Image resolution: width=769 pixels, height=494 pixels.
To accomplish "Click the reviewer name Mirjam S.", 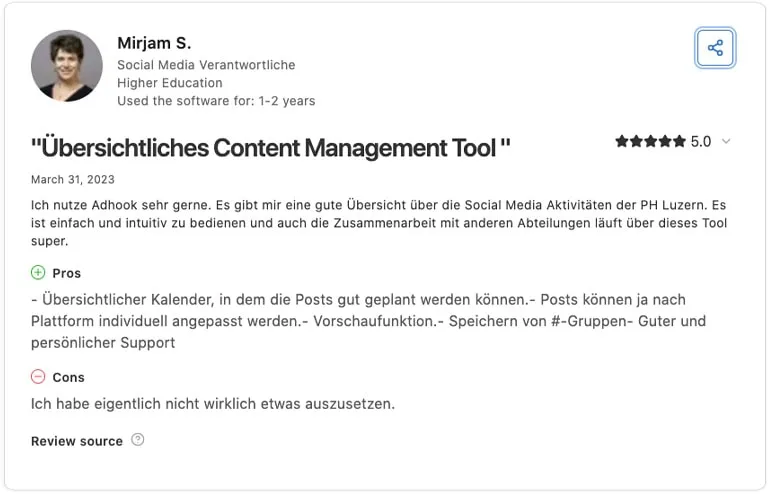I will pos(154,43).
